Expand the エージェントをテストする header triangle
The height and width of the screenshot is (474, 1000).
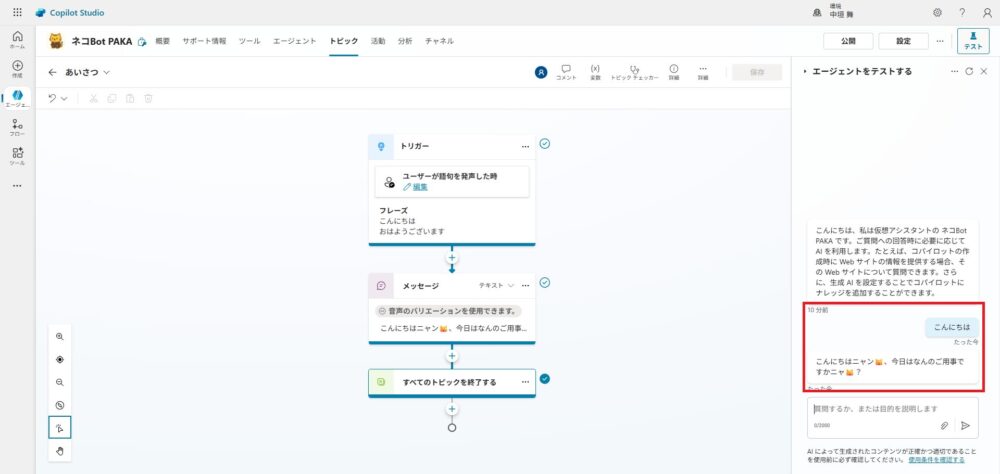(805, 71)
